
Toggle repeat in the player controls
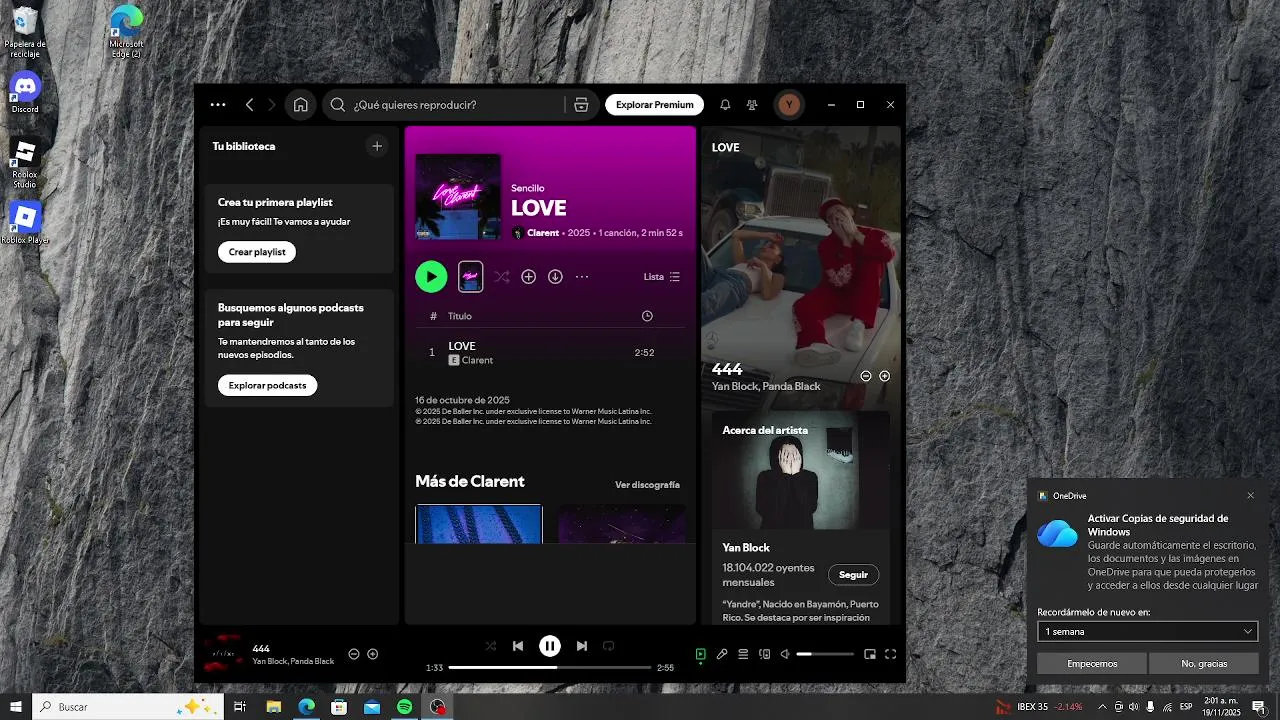coord(609,646)
